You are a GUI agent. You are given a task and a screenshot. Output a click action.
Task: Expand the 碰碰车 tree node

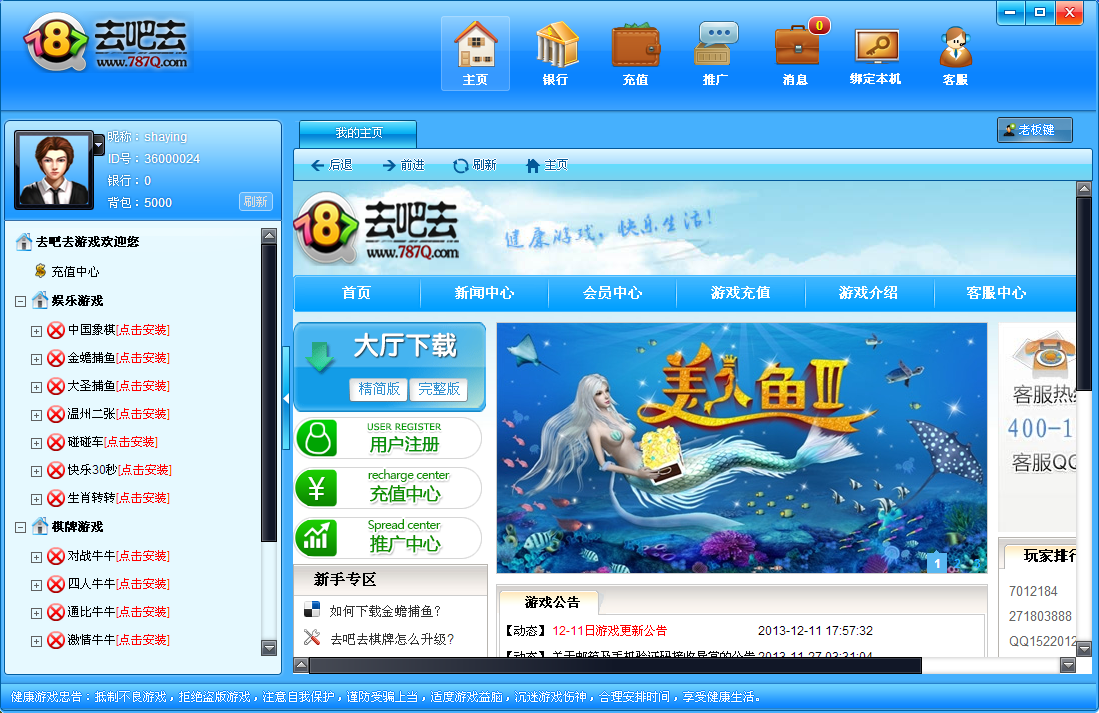pos(36,443)
